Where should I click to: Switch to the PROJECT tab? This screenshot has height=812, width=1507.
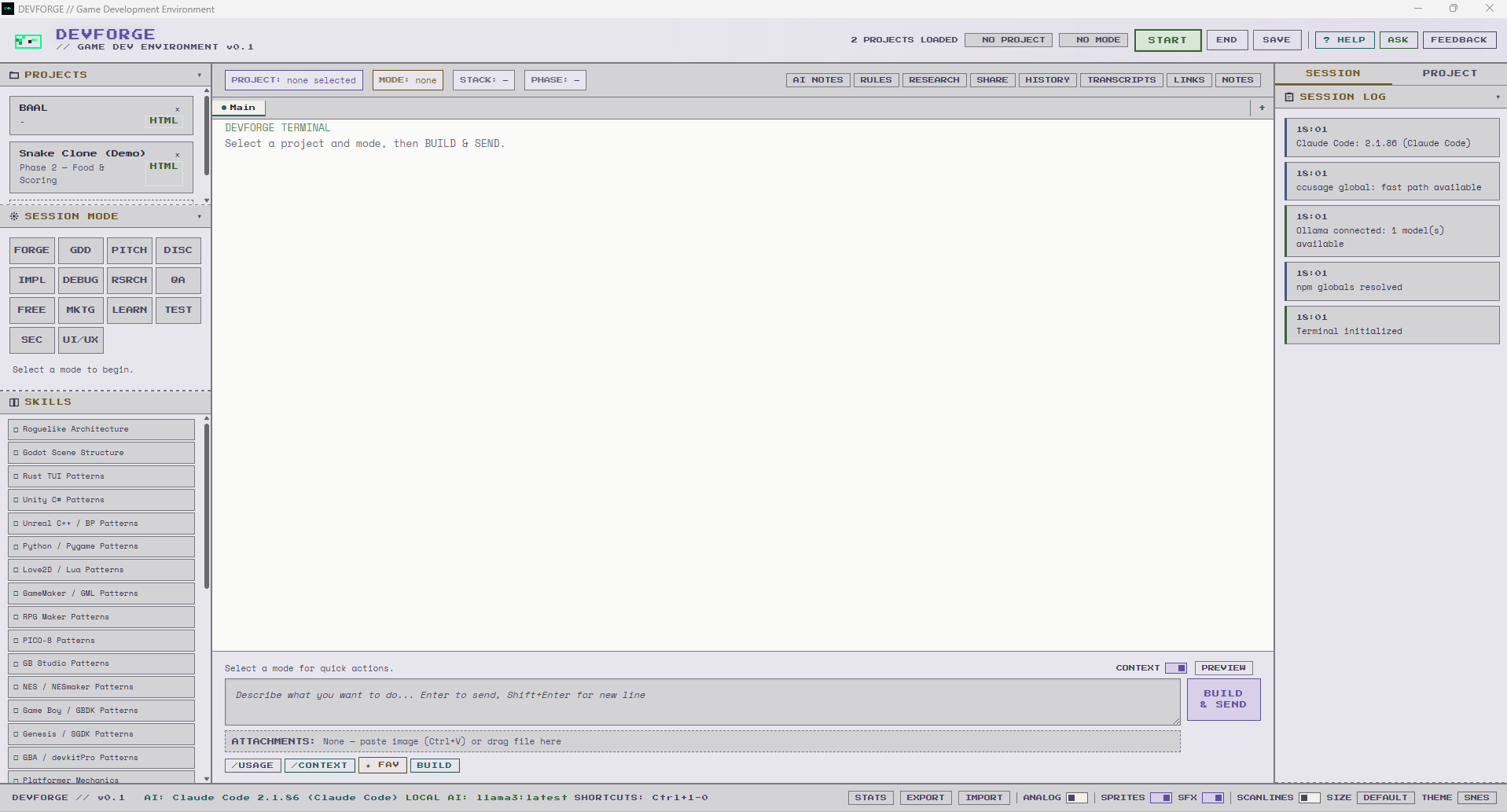point(1449,72)
